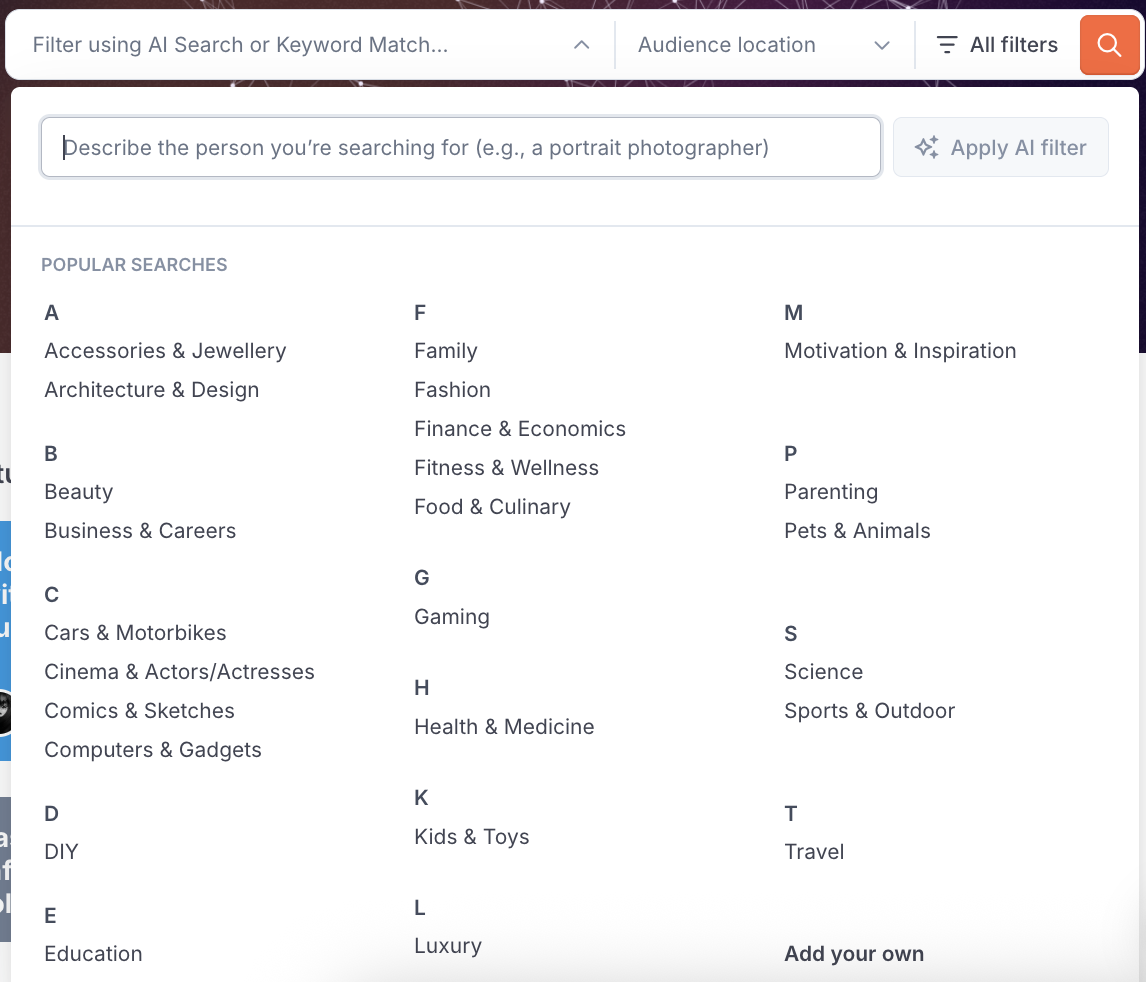The image size is (1146, 982).
Task: Select Cinema & Actors/Actresses category
Action: 179,672
